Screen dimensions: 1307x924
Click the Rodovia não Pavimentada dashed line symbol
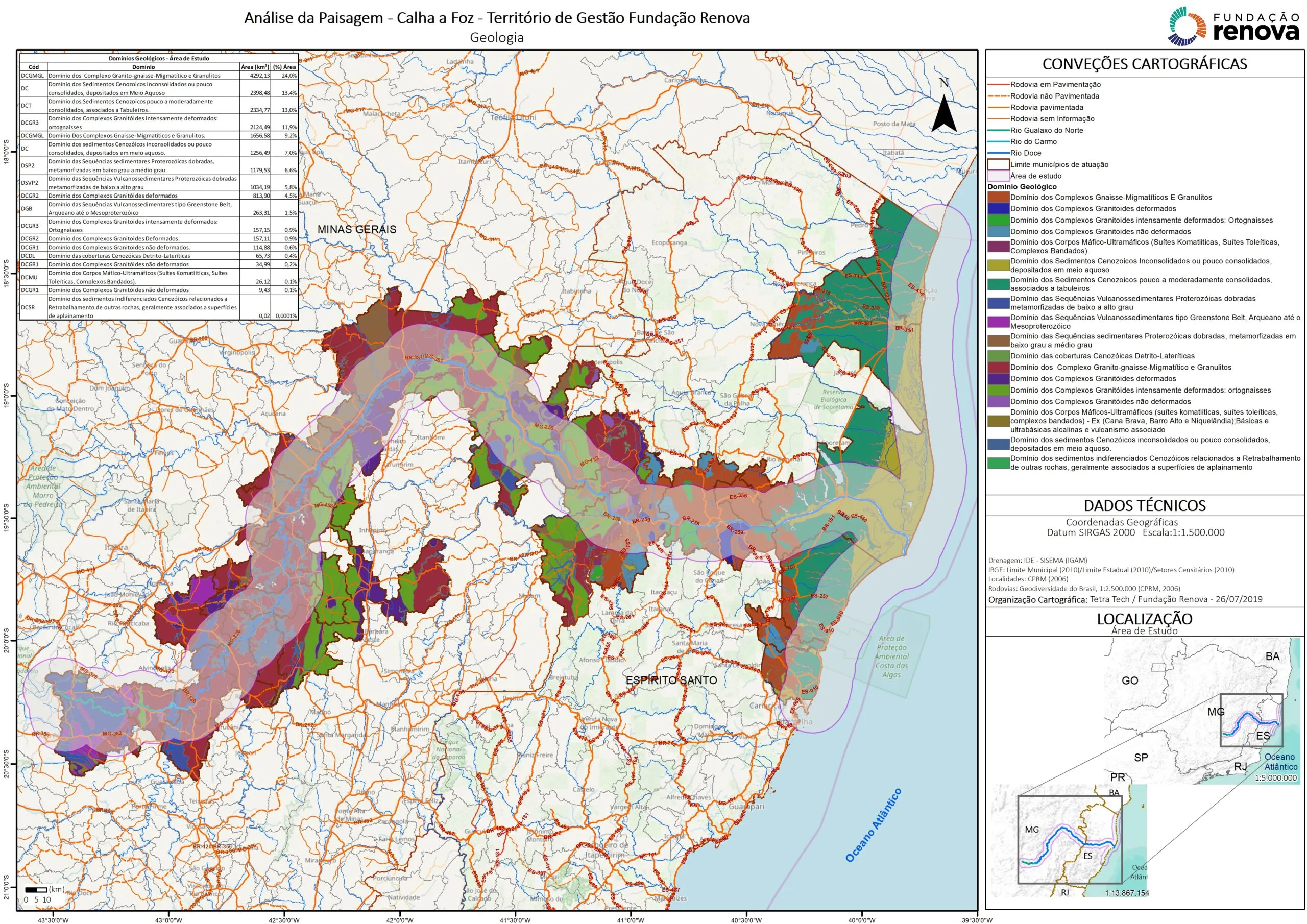[999, 96]
